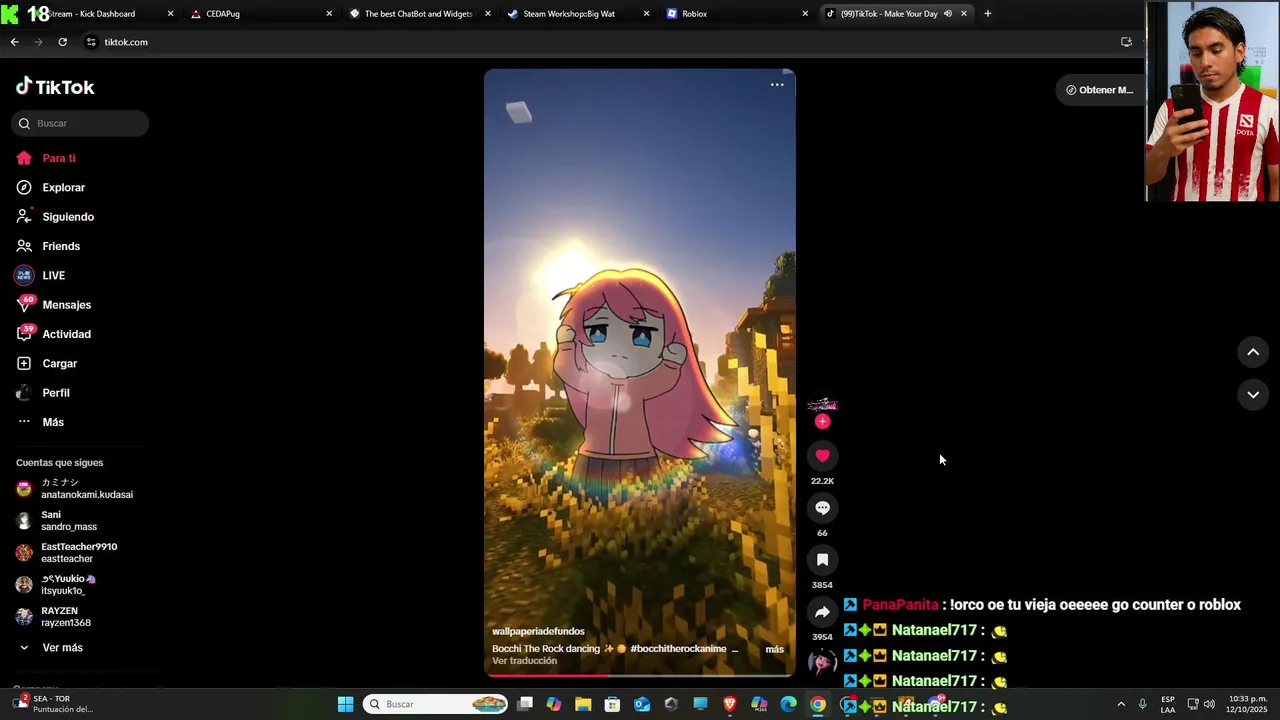Open the volume control in the system tray
Image resolution: width=1280 pixels, height=720 pixels.
tap(1209, 704)
